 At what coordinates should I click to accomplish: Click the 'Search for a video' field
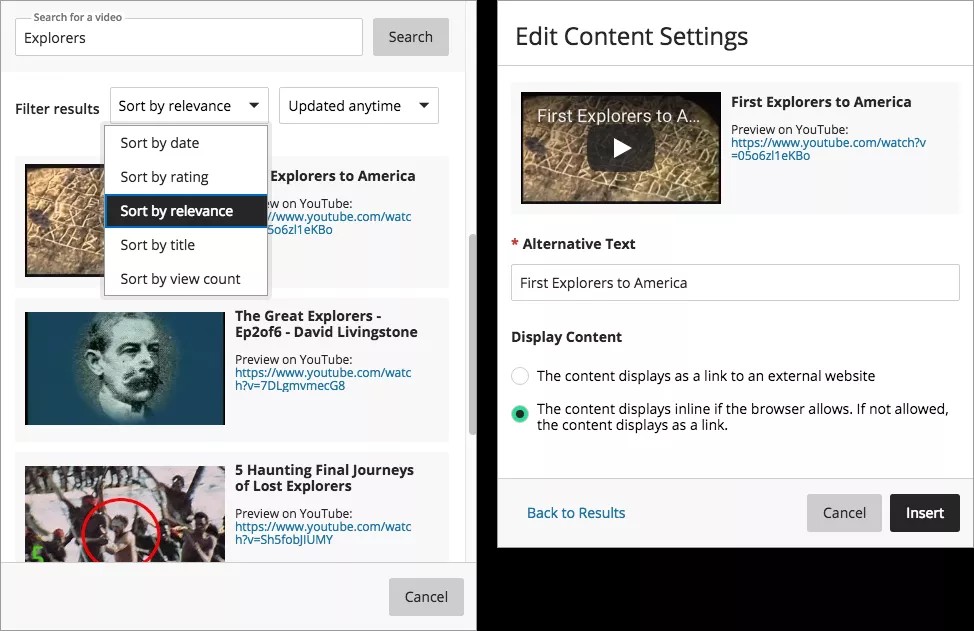189,38
